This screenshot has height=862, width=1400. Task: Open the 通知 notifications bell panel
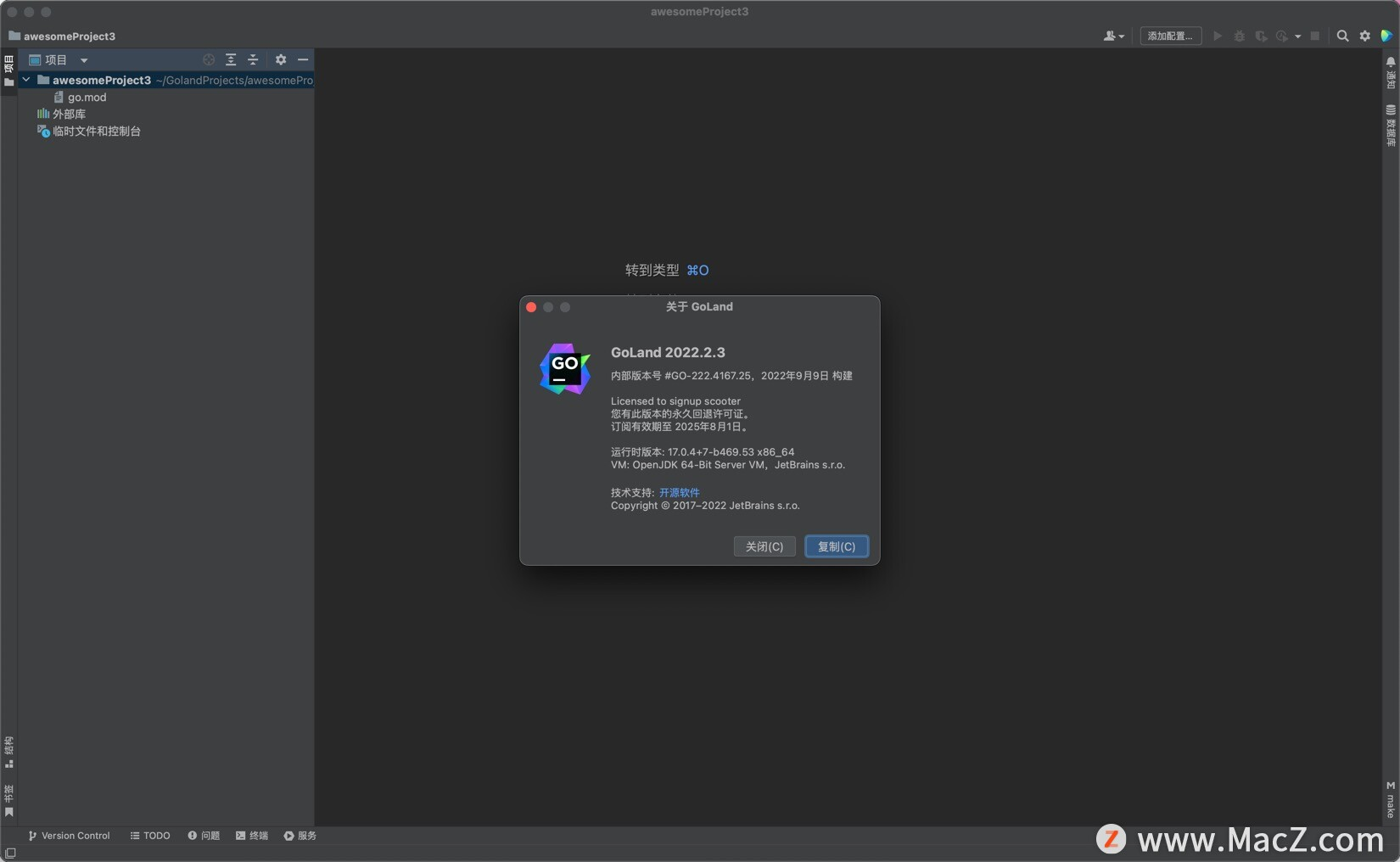pyautogui.click(x=1391, y=73)
